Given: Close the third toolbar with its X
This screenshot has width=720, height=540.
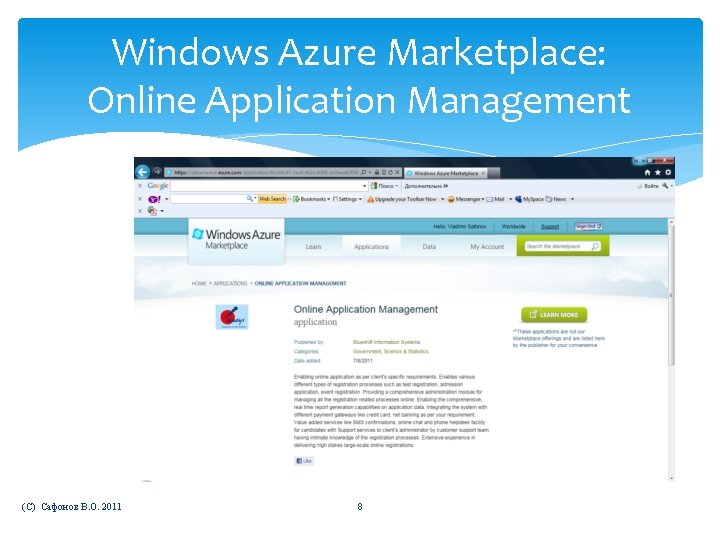Looking at the screenshot, I should pyautogui.click(x=140, y=211).
